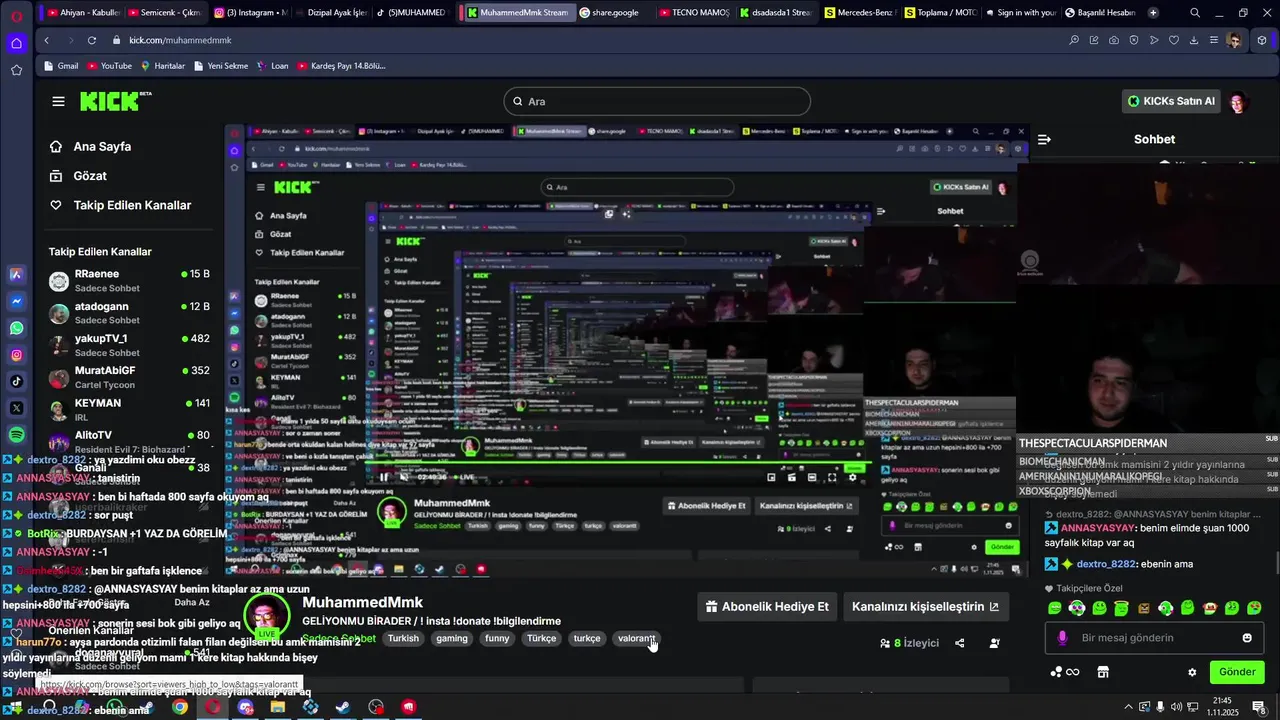Open MuratAbiGF channel in sidebar
The image size is (1280, 720).
tap(129, 377)
